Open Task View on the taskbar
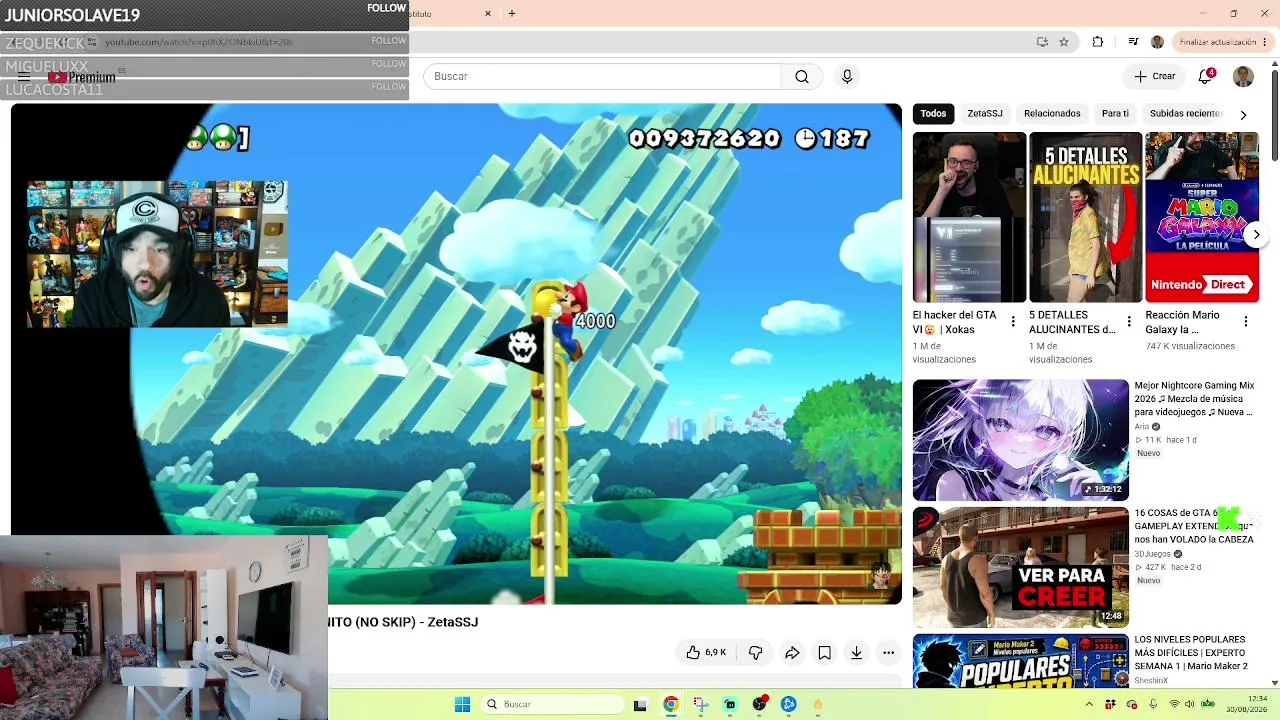1280x720 pixels. pyautogui.click(x=640, y=704)
